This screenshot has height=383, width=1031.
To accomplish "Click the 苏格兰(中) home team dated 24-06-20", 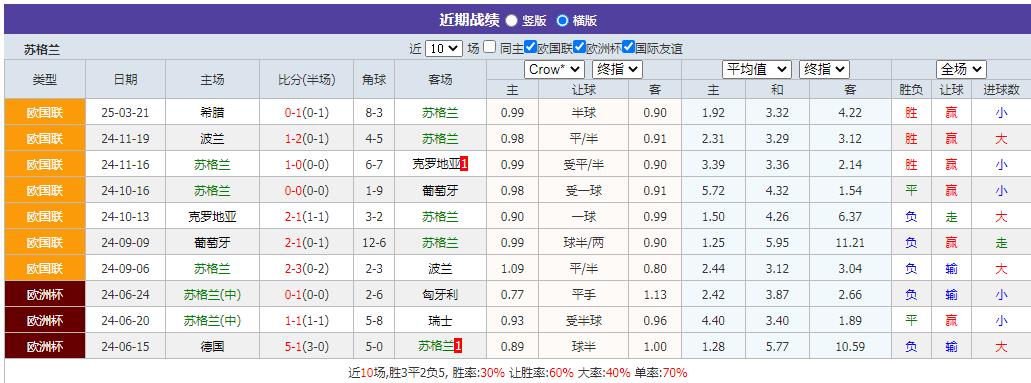I will (x=212, y=320).
